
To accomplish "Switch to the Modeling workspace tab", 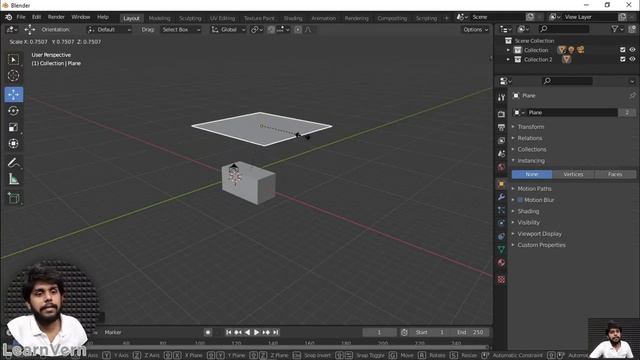I will (x=159, y=18).
